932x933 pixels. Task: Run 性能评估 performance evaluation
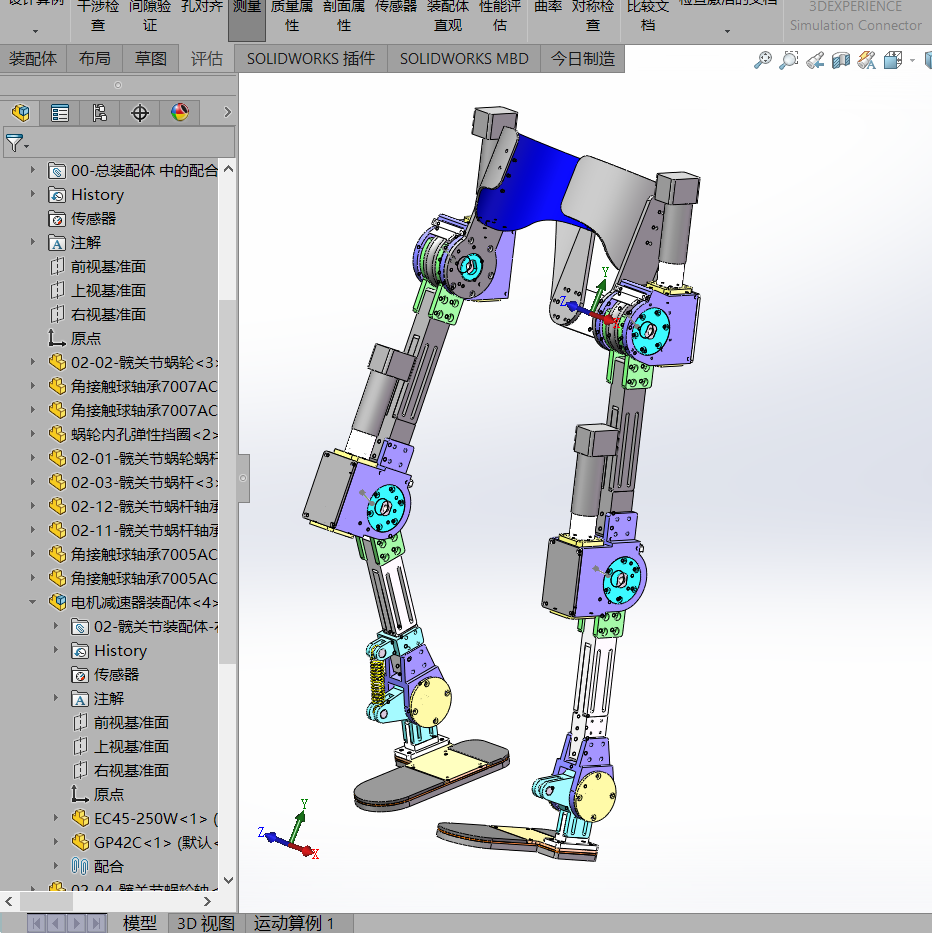500,13
